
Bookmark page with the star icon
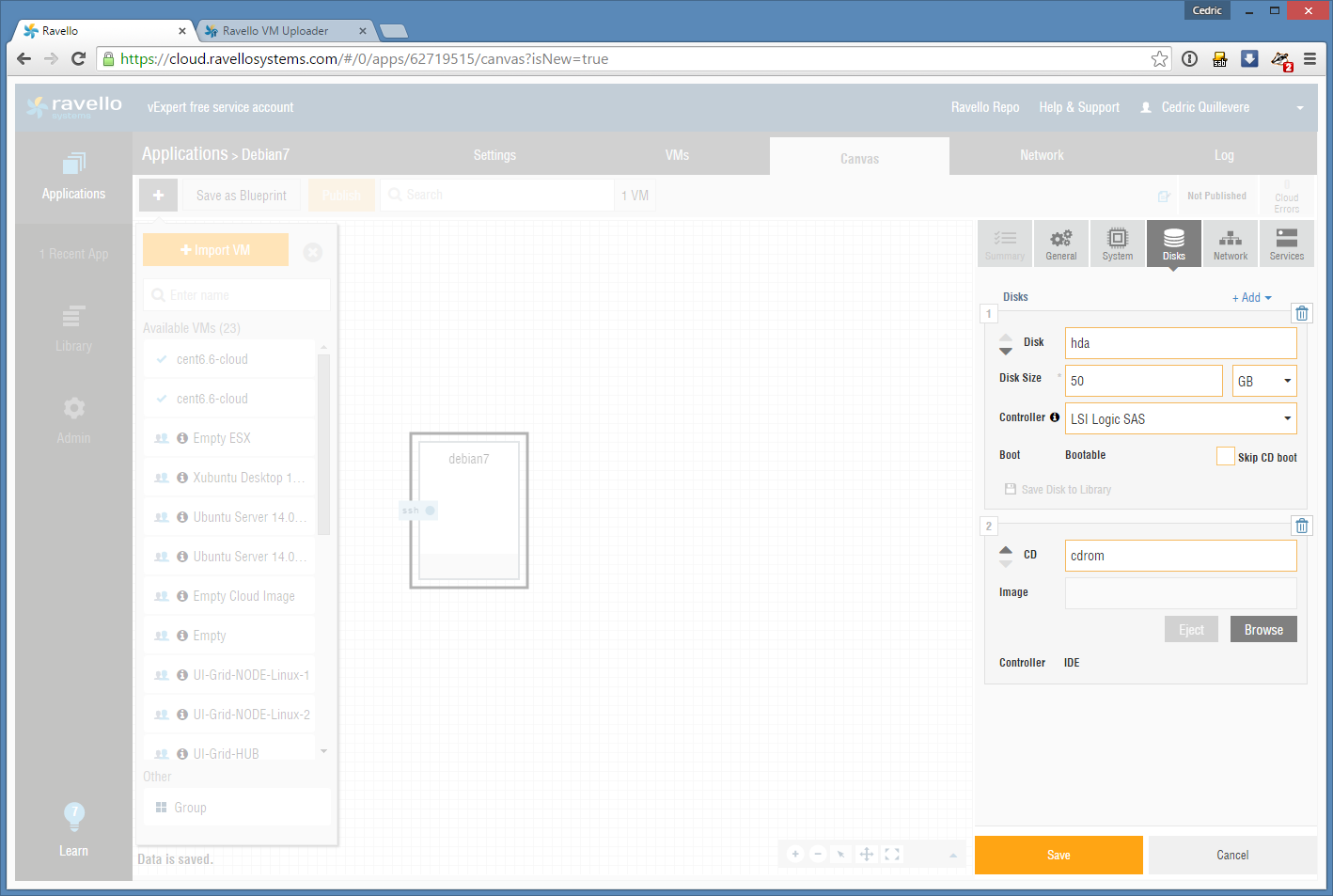[1159, 59]
